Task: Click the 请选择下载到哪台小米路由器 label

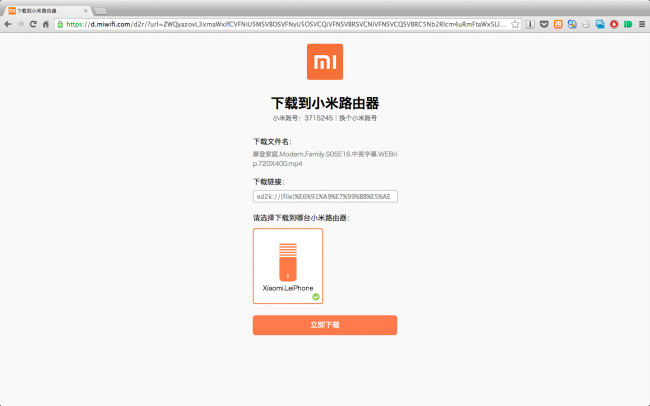Action: click(301, 218)
